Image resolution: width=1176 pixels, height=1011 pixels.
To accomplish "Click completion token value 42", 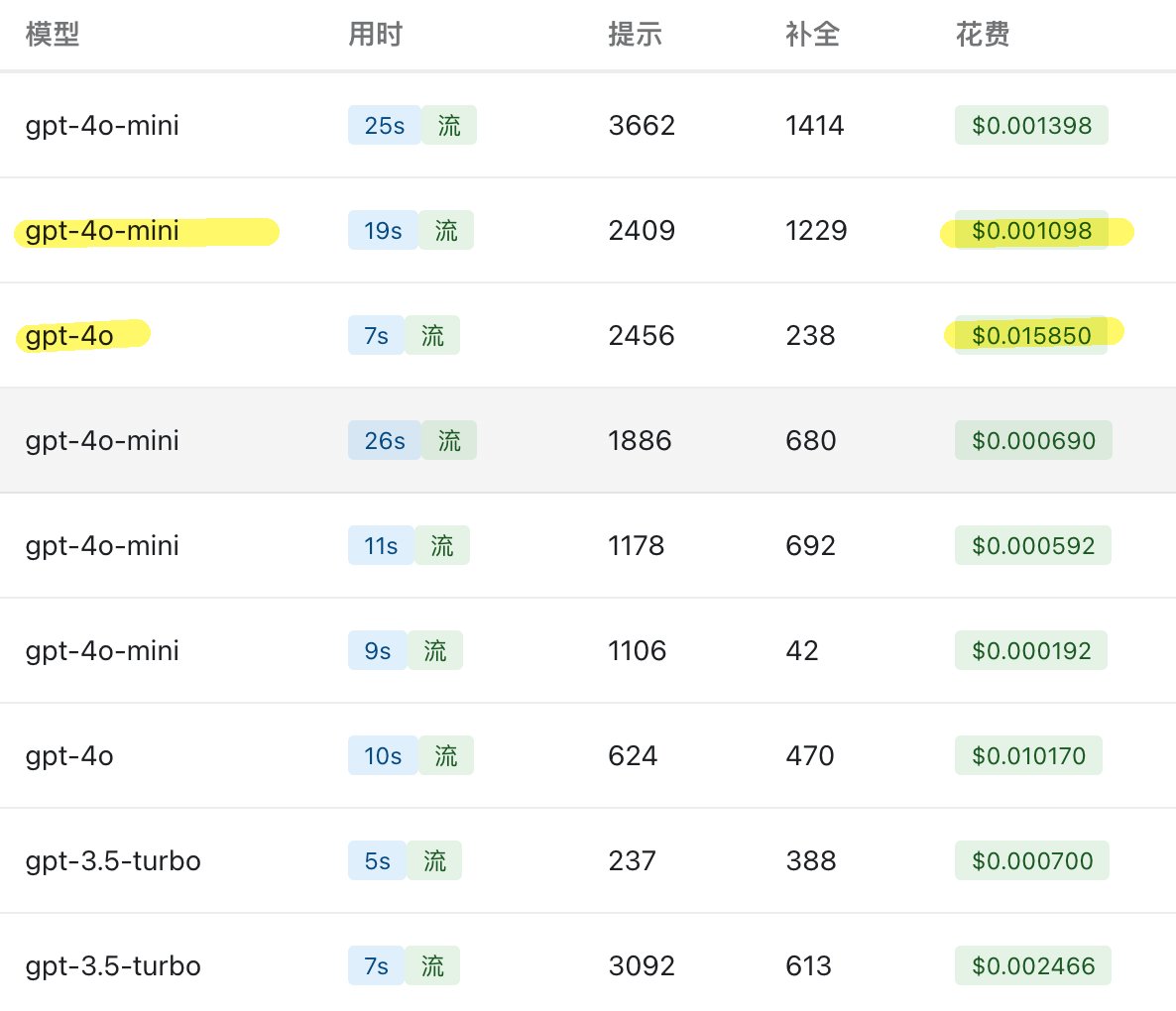I will (x=802, y=650).
